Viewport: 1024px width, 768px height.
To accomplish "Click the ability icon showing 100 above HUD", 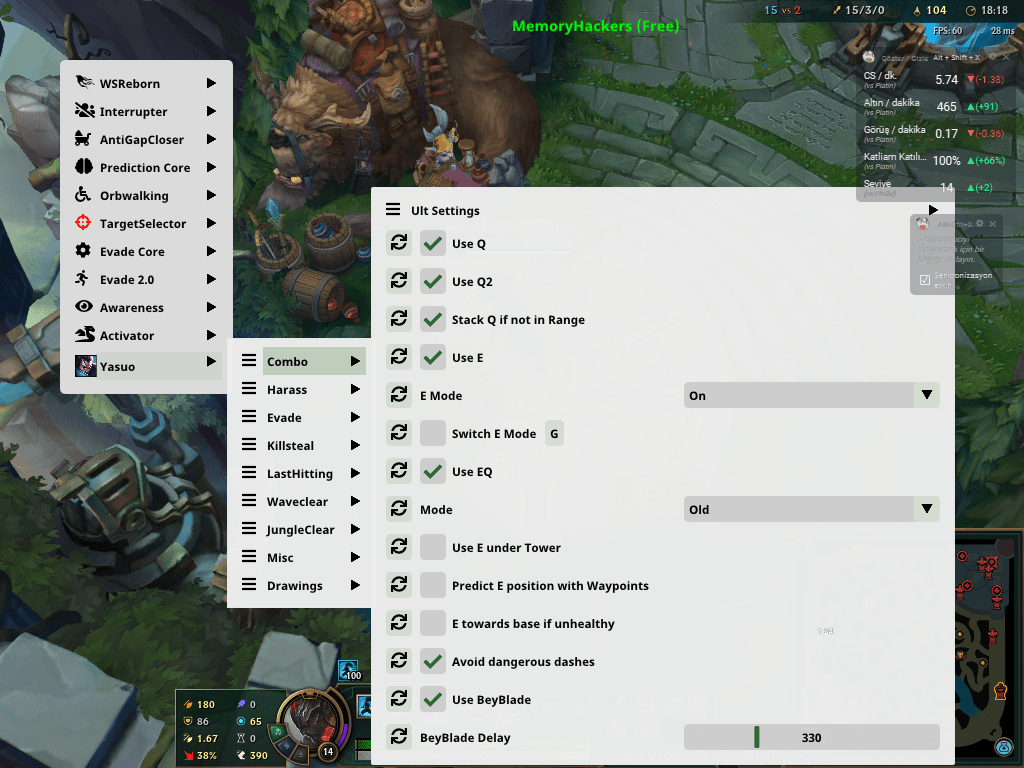I will pyautogui.click(x=349, y=671).
